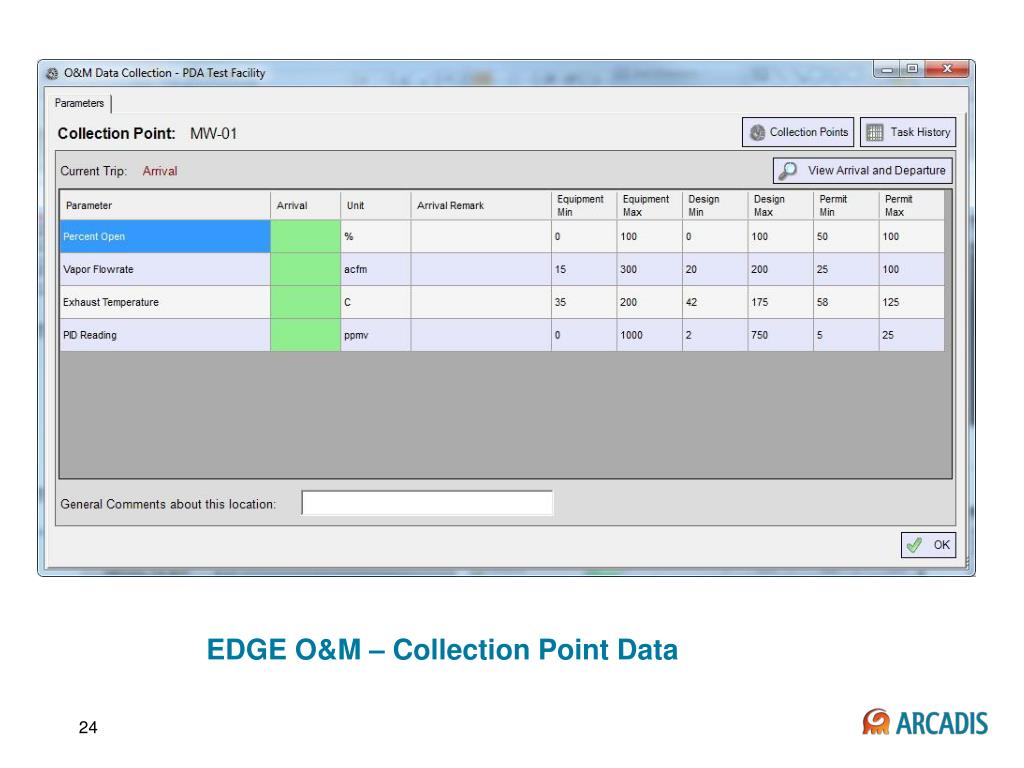Click the Parameter column header
Screen dimensions: 1024x768
[x=165, y=205]
